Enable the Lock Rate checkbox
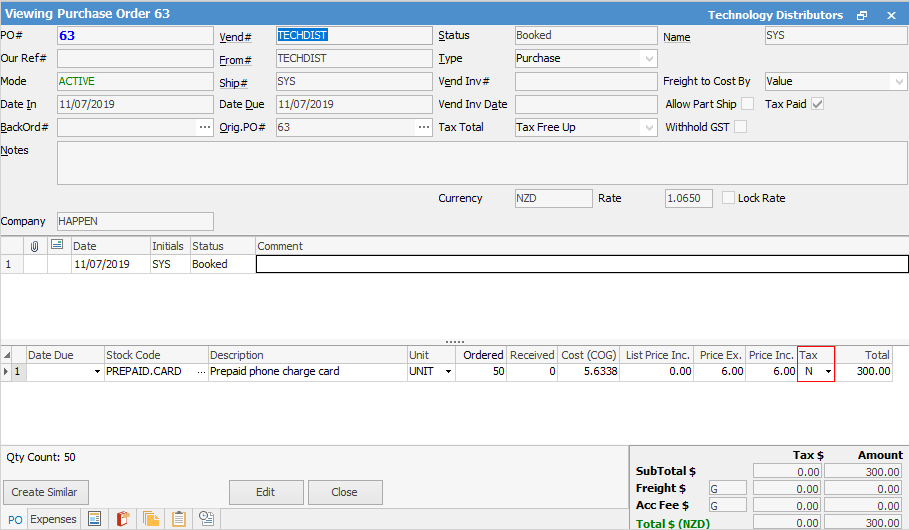Image resolution: width=910 pixels, height=530 pixels. [x=728, y=198]
